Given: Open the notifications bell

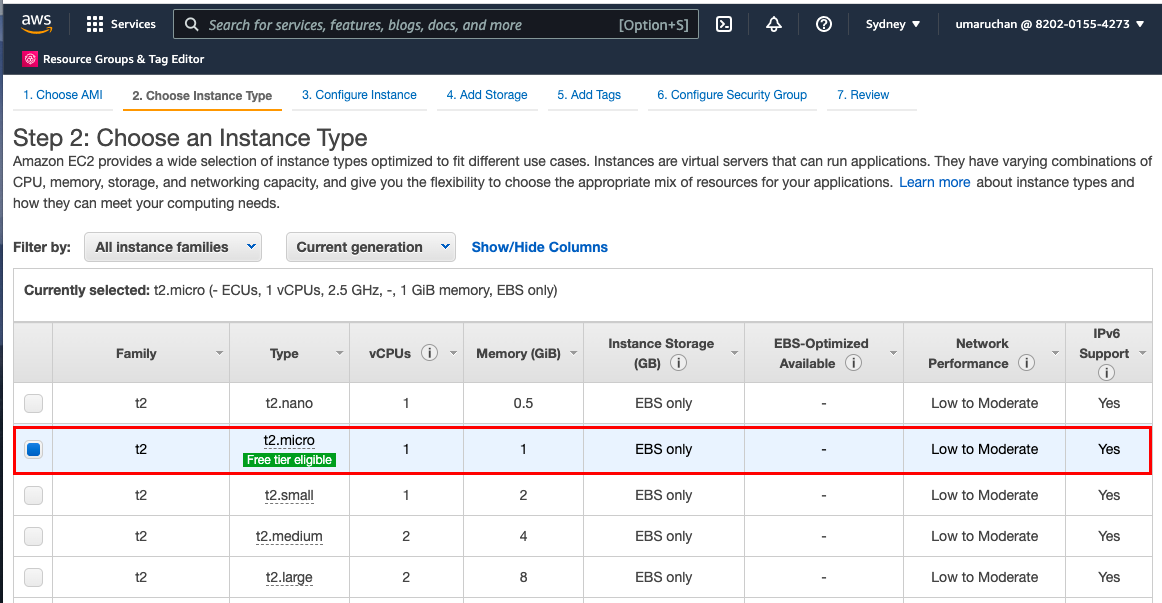Looking at the screenshot, I should [773, 24].
